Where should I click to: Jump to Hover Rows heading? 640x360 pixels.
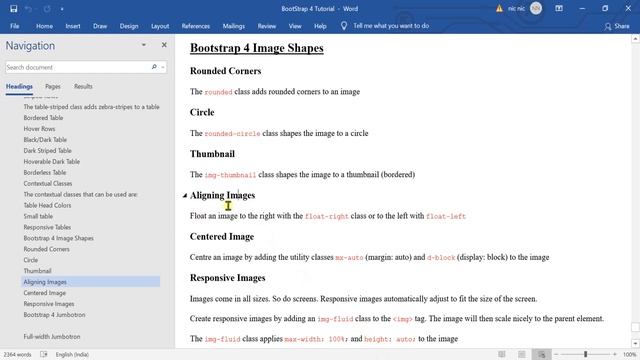tap(39, 129)
